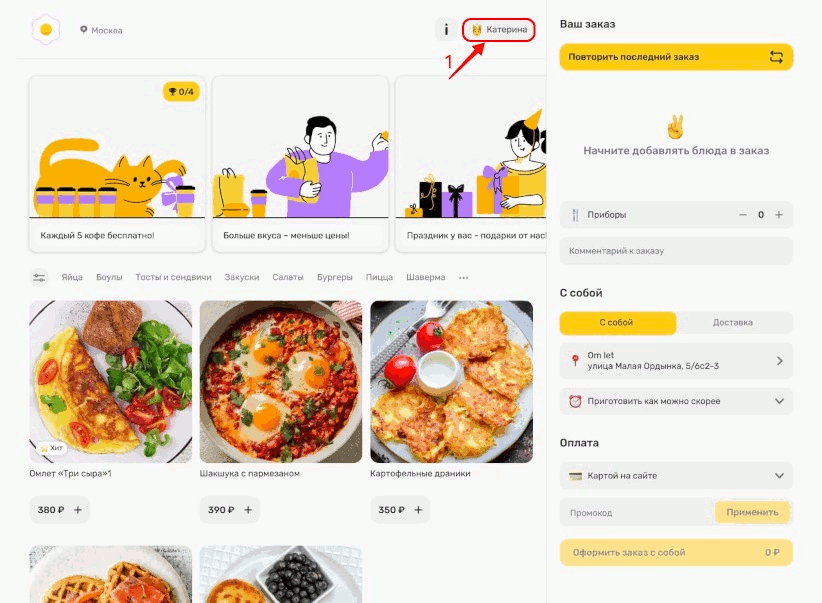Open Om let pickup address chooser
822x603 pixels.
676,361
